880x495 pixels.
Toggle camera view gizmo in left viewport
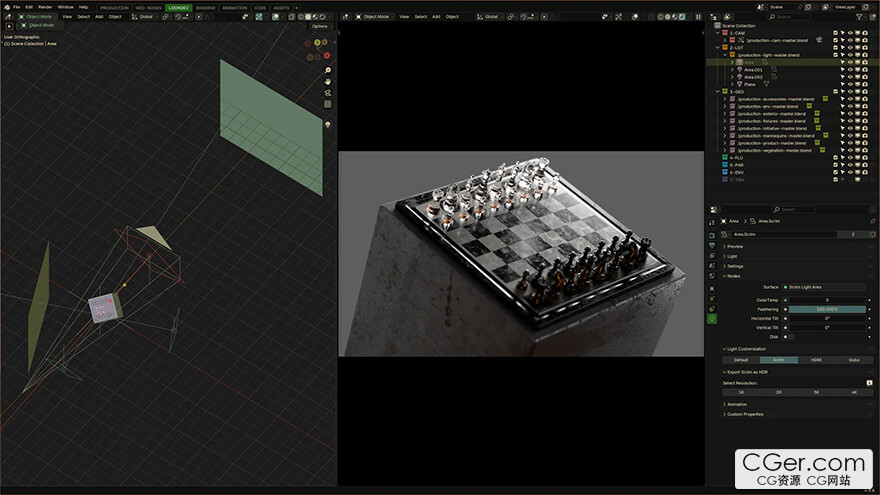click(328, 93)
